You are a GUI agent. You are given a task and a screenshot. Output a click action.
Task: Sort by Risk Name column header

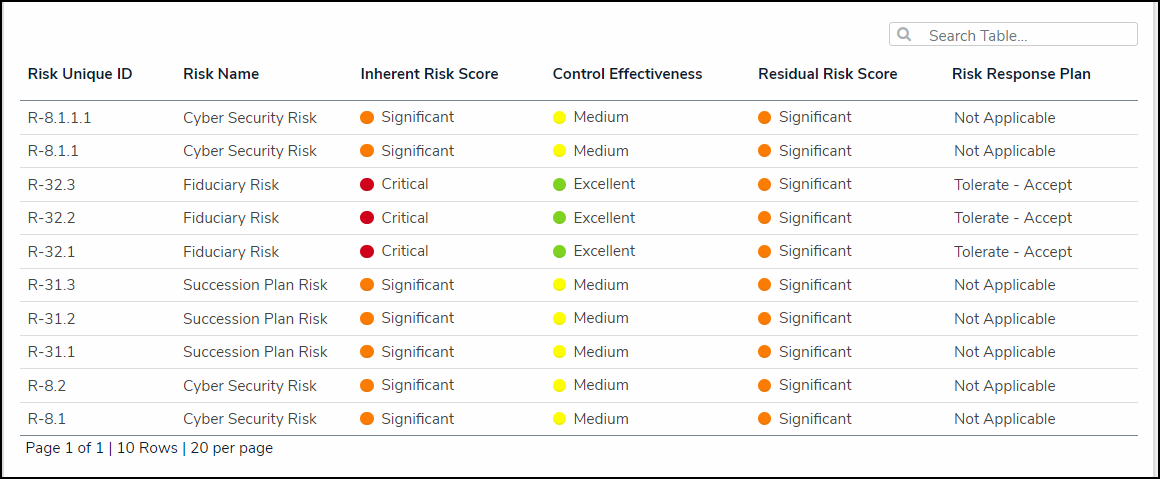tap(221, 74)
